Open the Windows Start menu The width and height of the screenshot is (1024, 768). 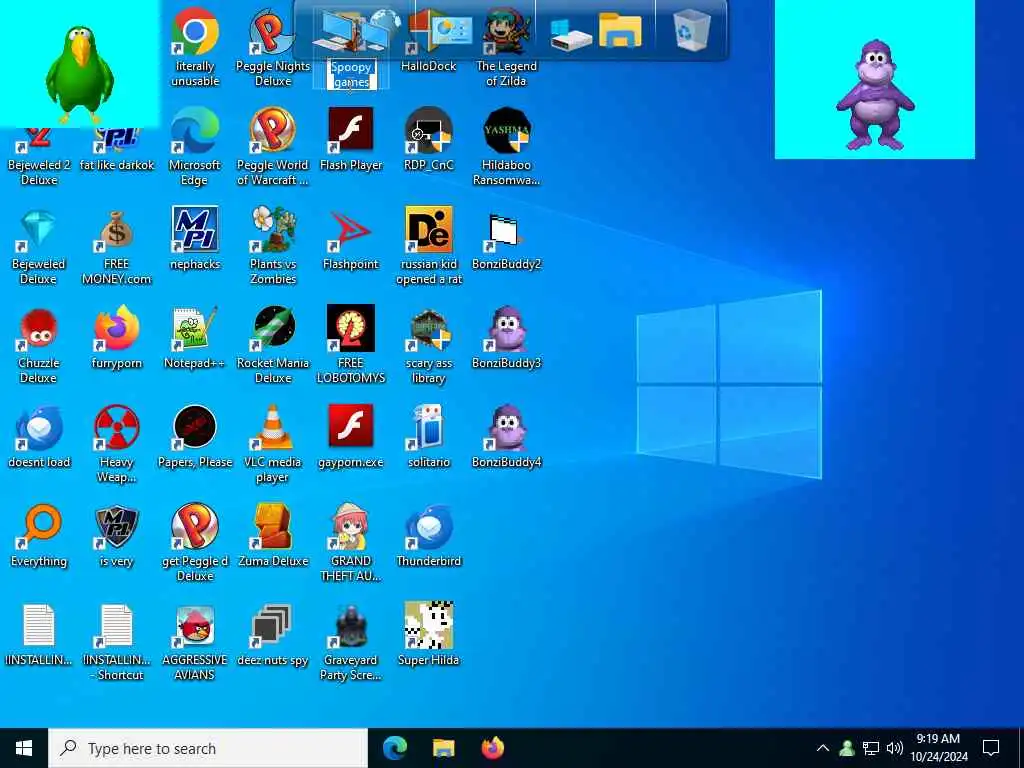pyautogui.click(x=24, y=748)
